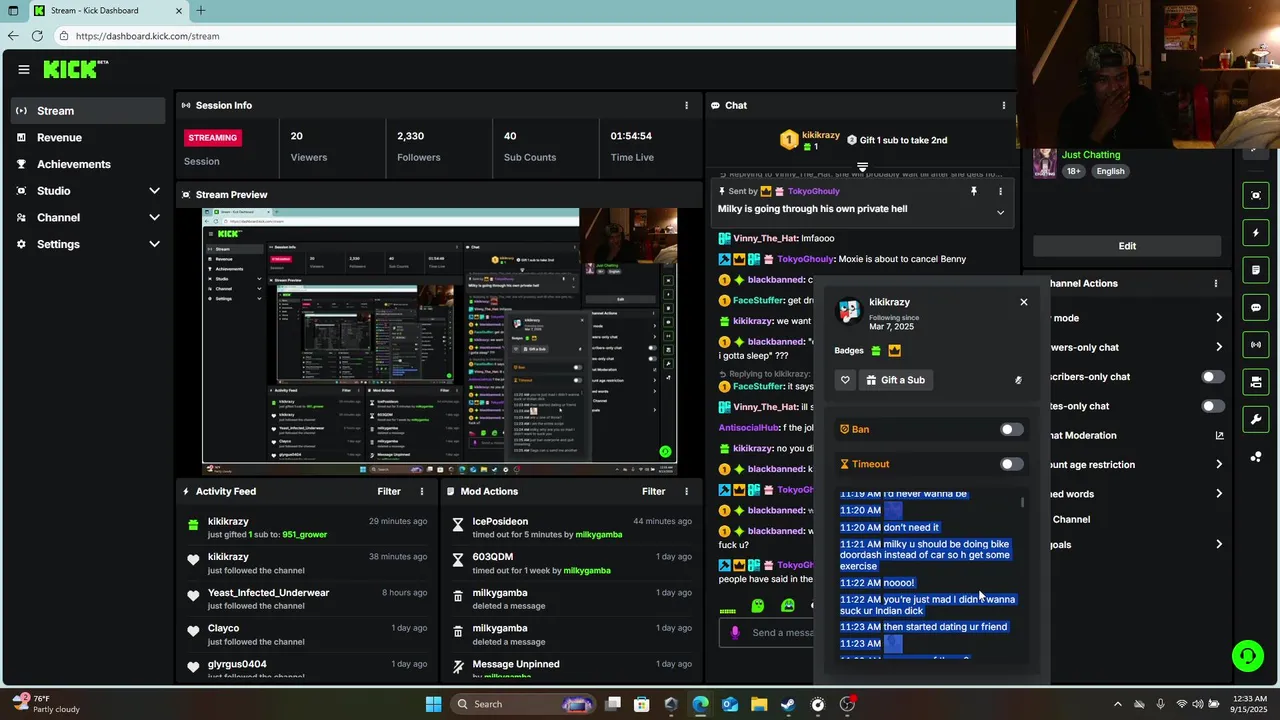
Task: Click leaderboard collapse handle under gift banner
Action: [862, 166]
